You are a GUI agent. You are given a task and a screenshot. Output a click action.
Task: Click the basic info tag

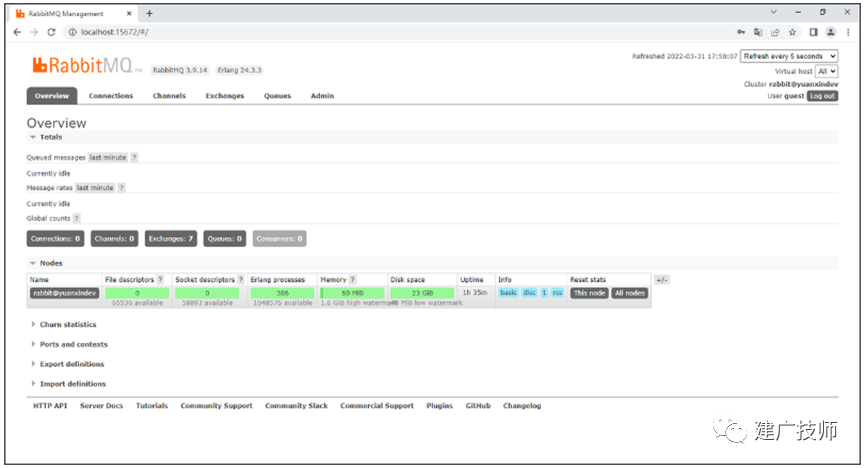click(x=508, y=293)
